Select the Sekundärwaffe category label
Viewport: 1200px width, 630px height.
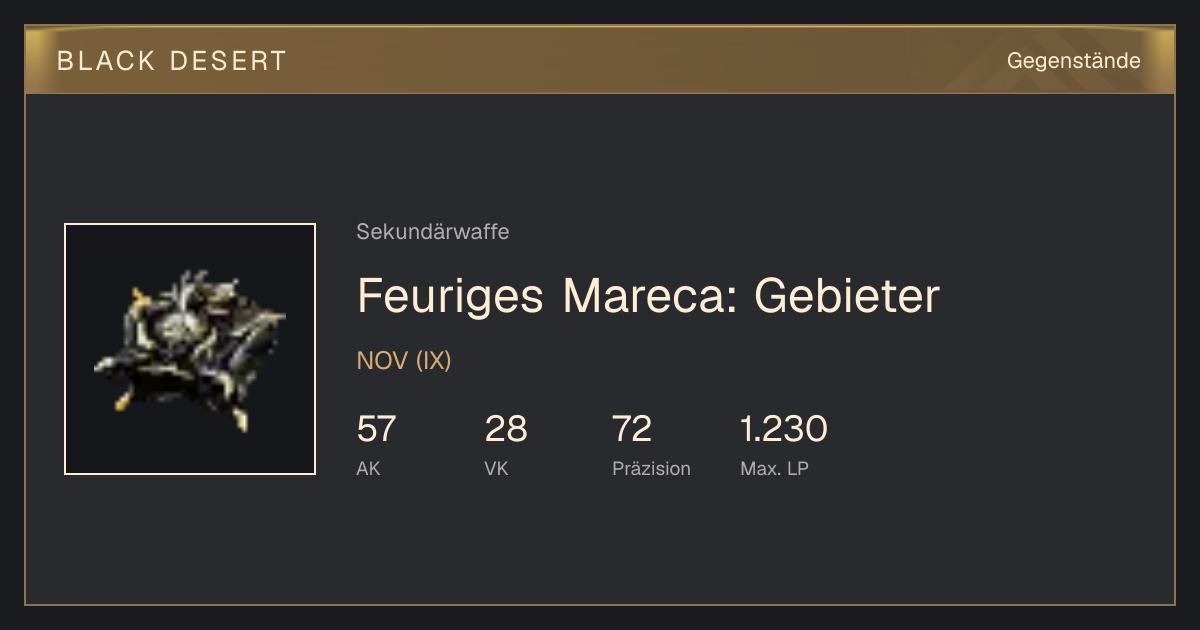click(432, 232)
